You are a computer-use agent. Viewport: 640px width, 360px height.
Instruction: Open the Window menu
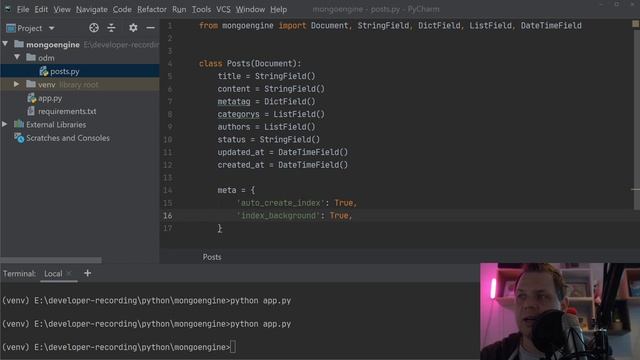click(x=250, y=9)
